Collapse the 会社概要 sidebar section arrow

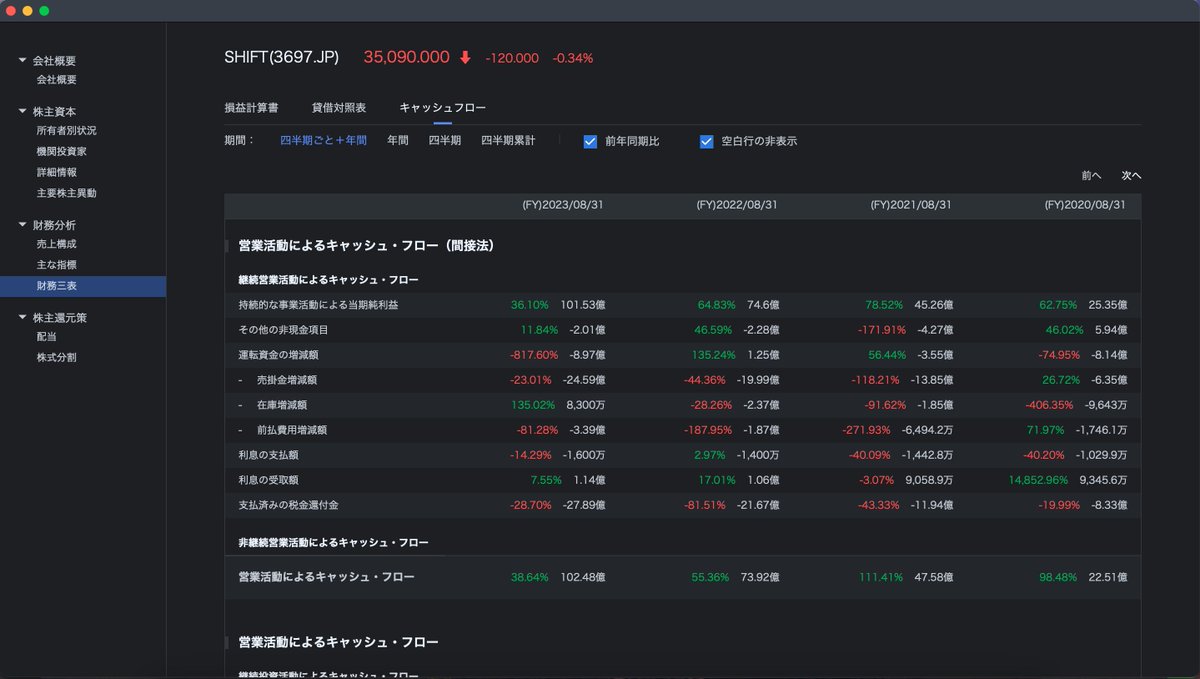point(22,61)
